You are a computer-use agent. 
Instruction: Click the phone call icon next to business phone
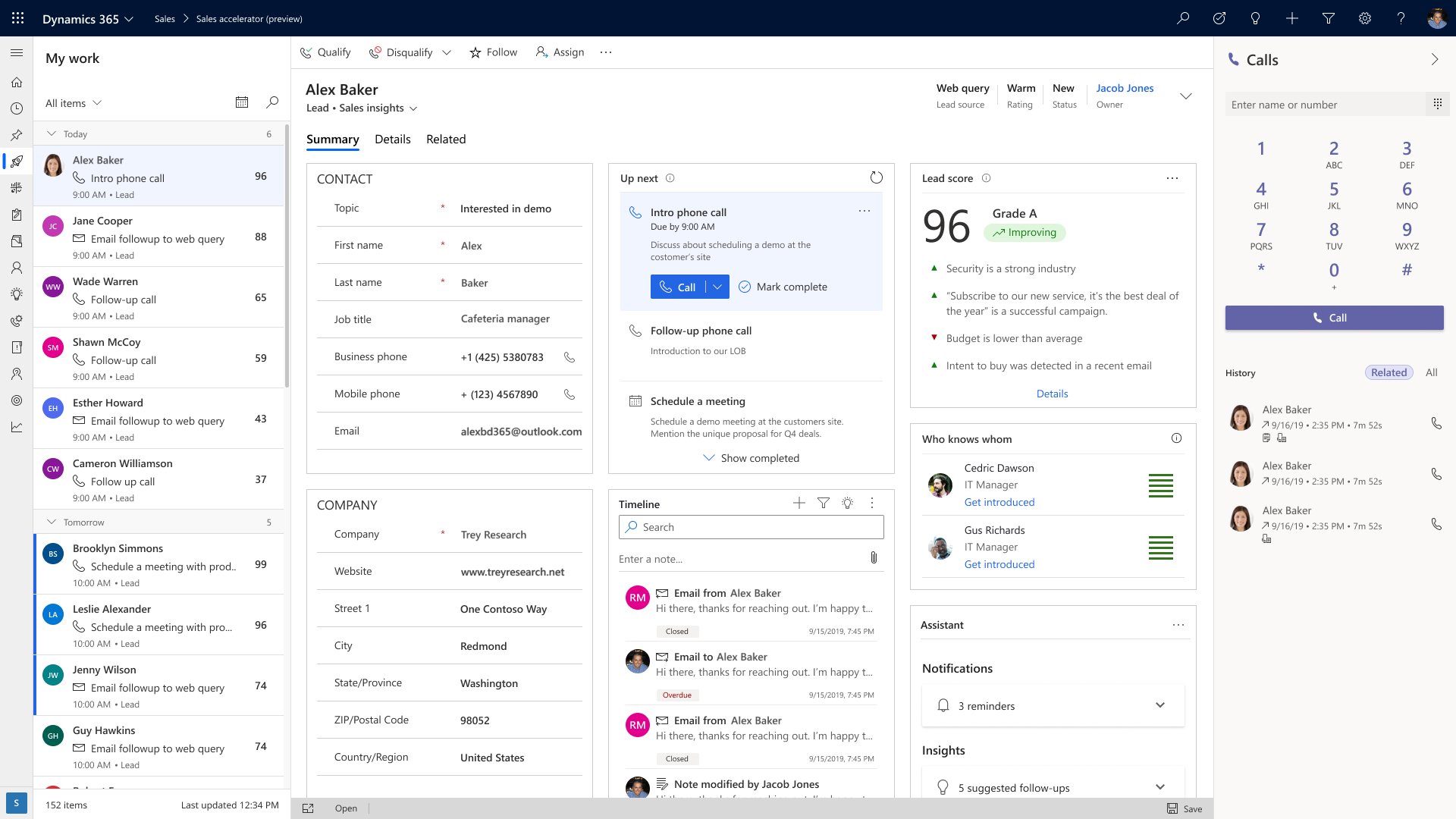click(570, 357)
